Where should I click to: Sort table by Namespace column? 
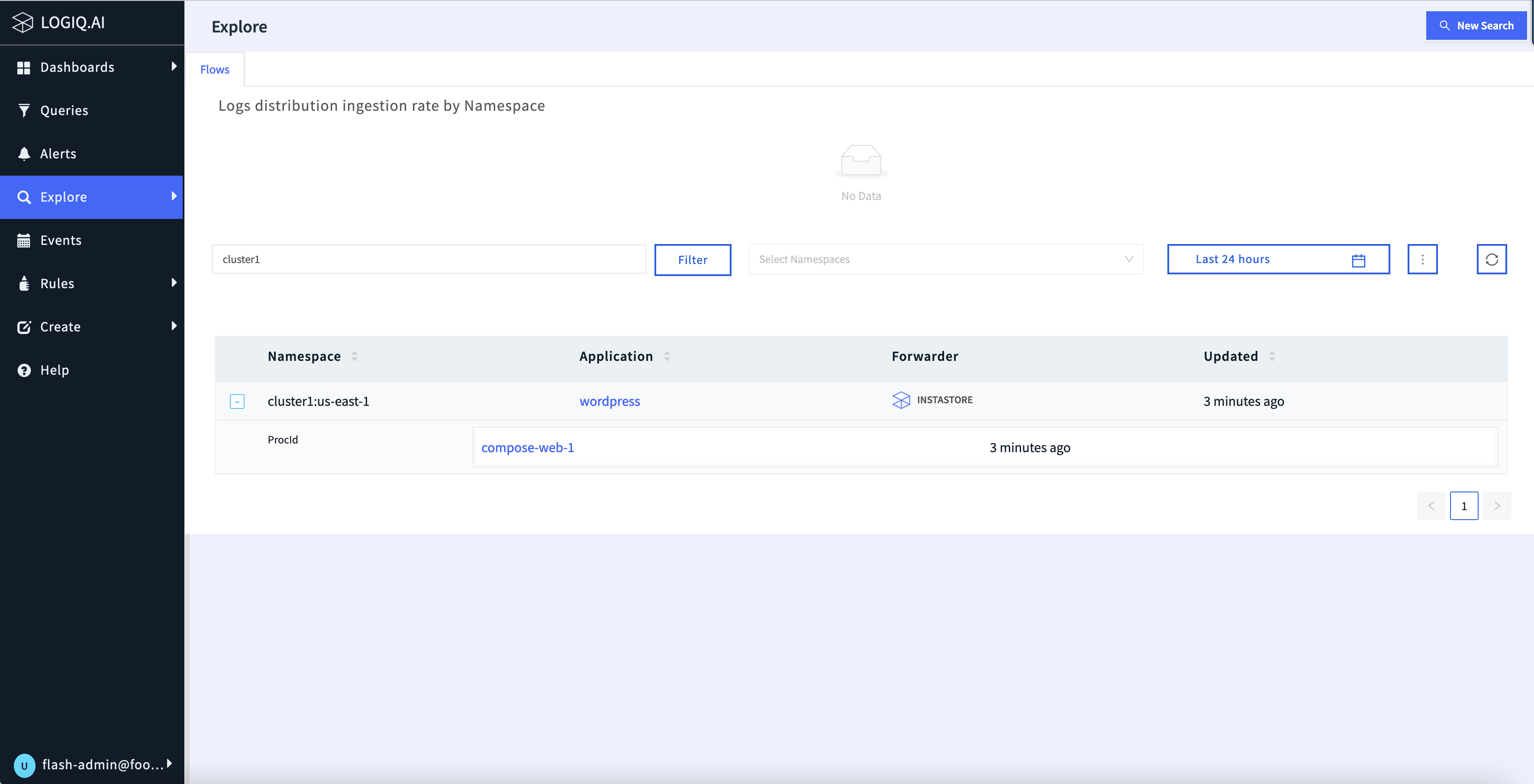[x=354, y=356]
